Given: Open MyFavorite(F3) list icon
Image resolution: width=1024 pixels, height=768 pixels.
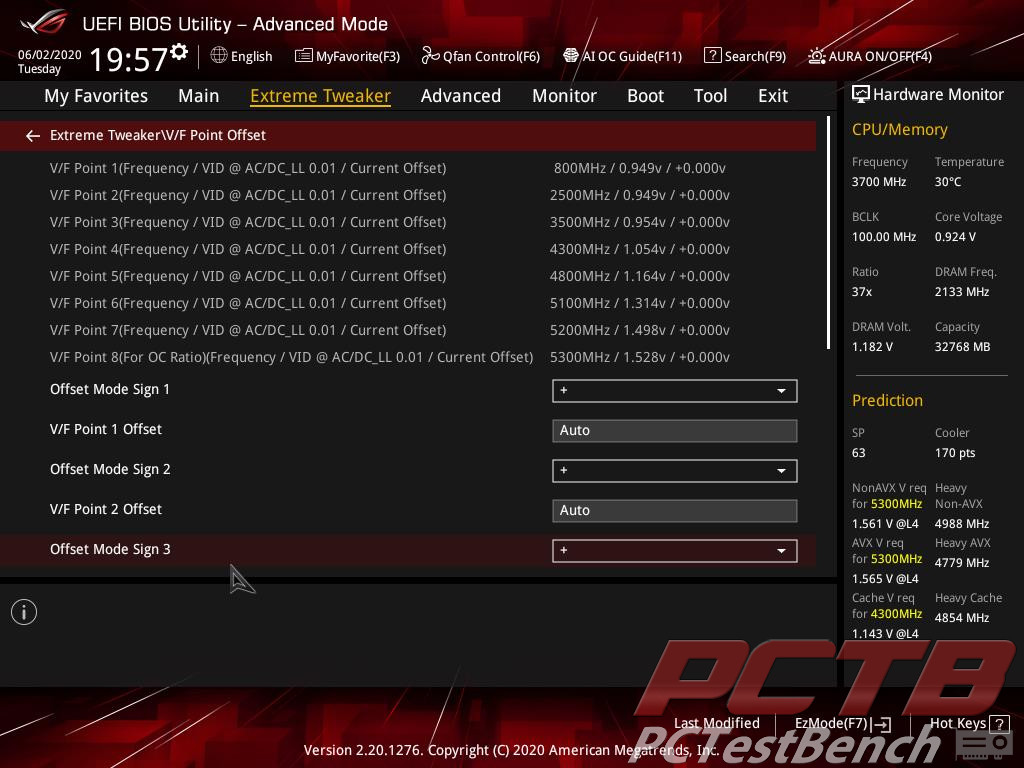Looking at the screenshot, I should coord(303,56).
